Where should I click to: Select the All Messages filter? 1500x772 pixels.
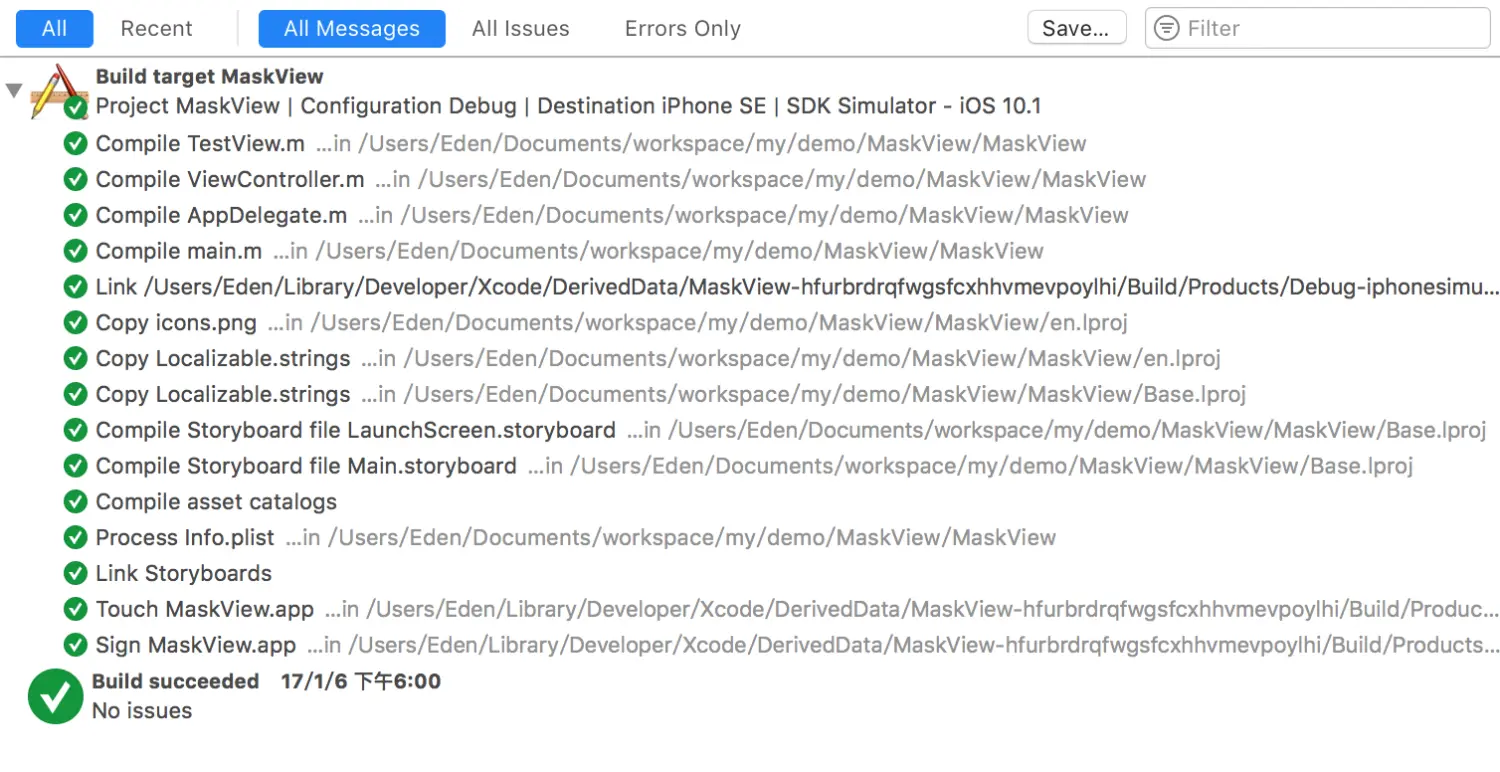pyautogui.click(x=352, y=29)
